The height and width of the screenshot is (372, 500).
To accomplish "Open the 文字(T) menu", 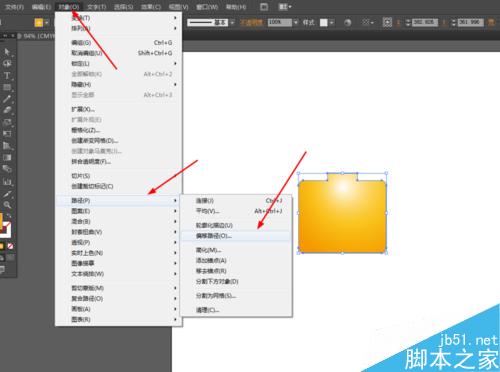I will 97,7.
